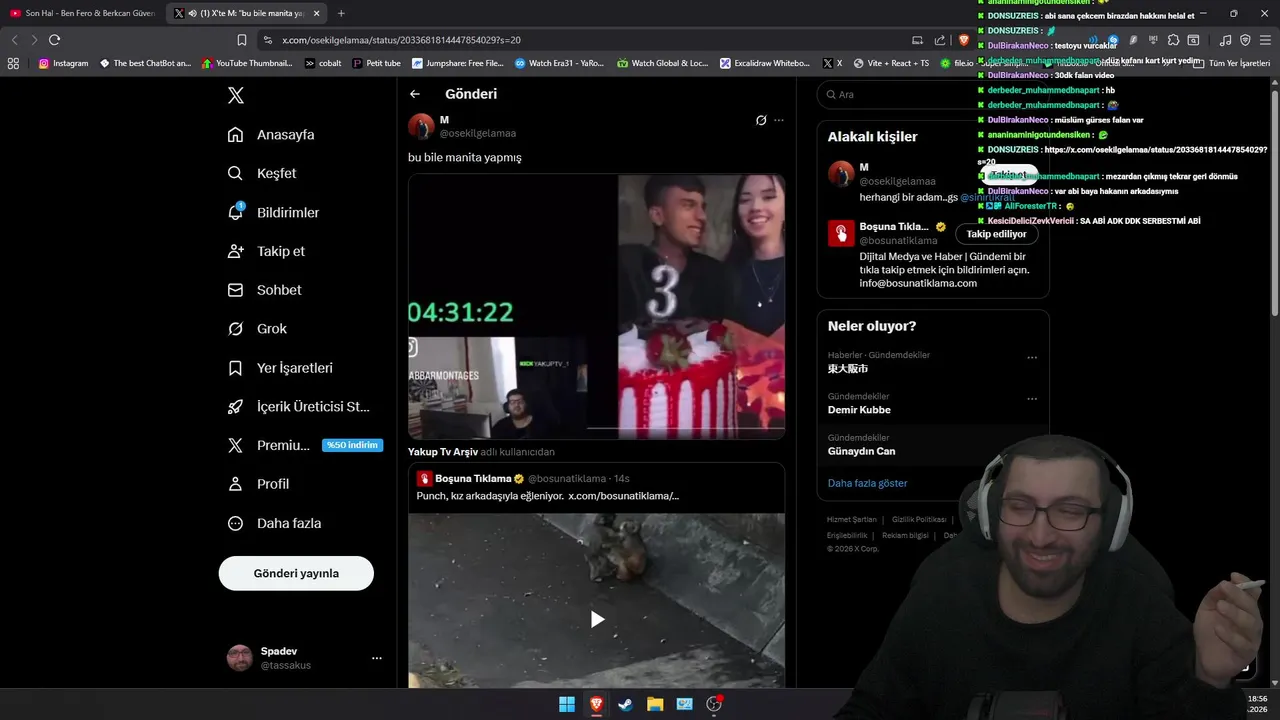Click @osekilgelamaa handle on the post
The image size is (1280, 720).
(x=478, y=133)
